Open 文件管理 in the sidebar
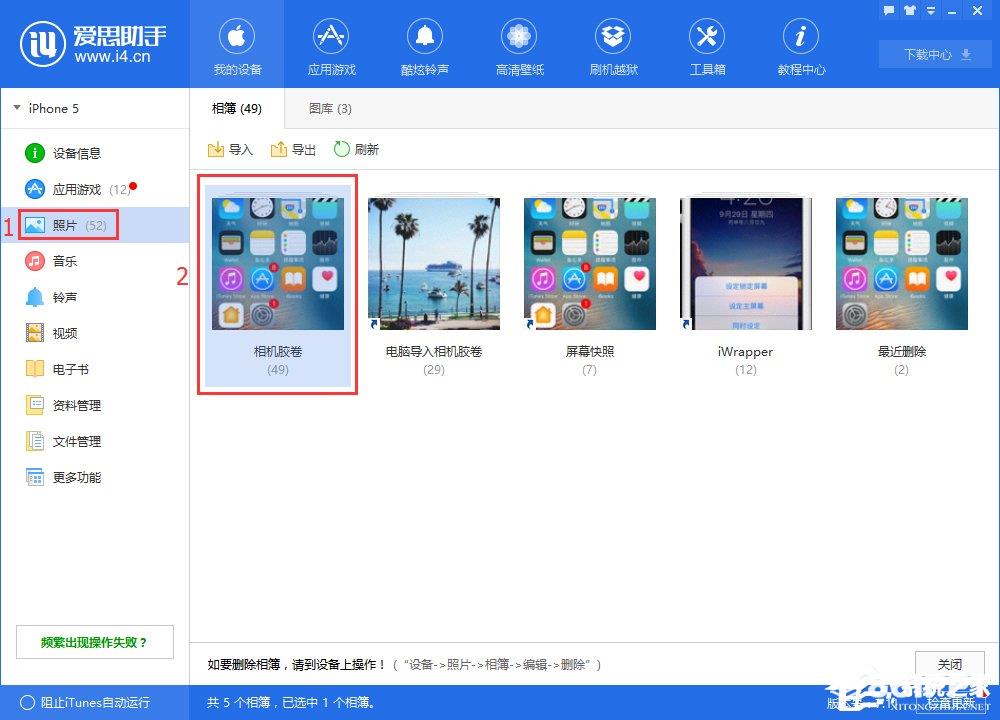 point(63,441)
